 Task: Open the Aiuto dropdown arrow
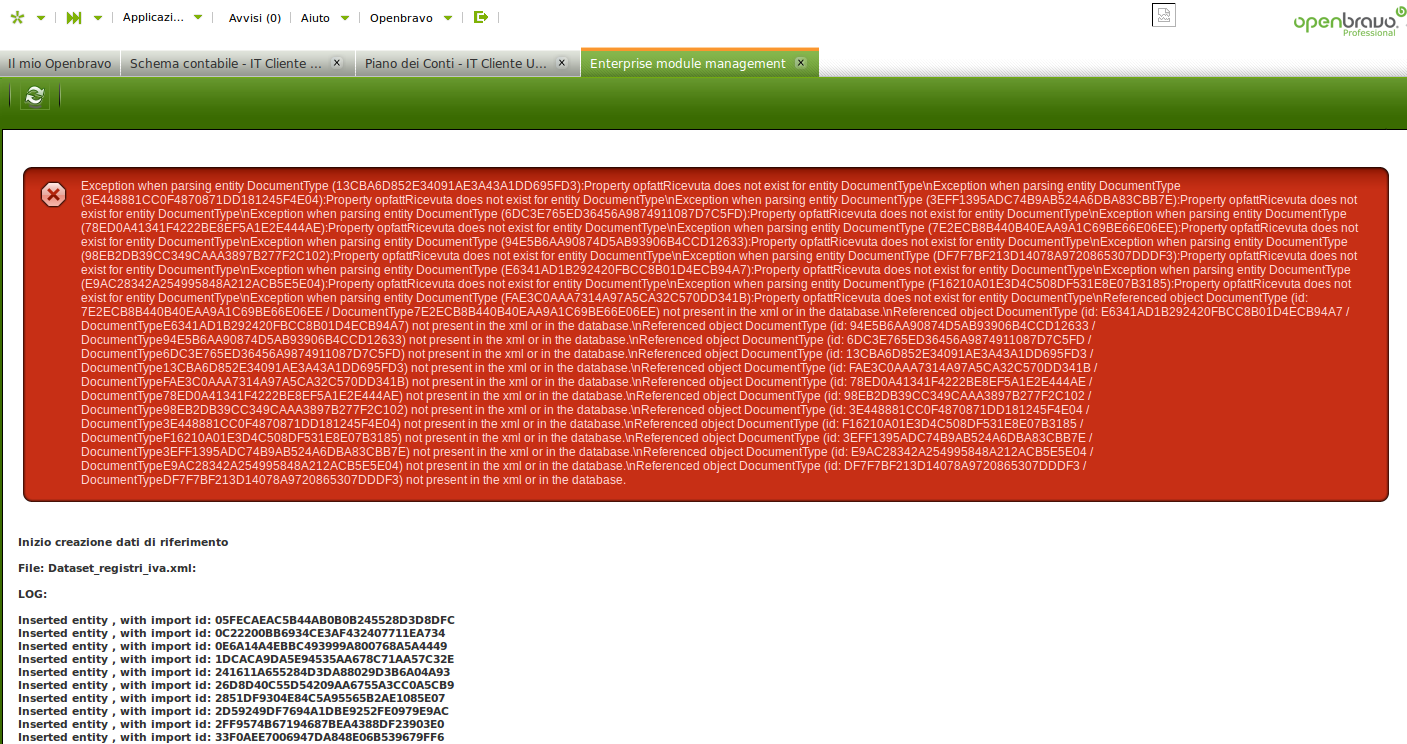click(x=345, y=18)
